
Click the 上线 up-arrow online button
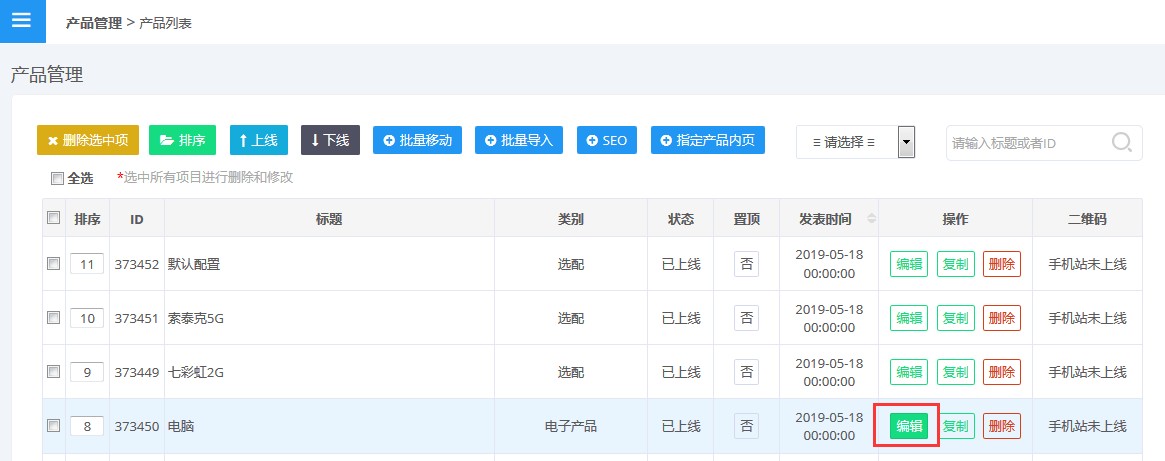click(x=259, y=141)
